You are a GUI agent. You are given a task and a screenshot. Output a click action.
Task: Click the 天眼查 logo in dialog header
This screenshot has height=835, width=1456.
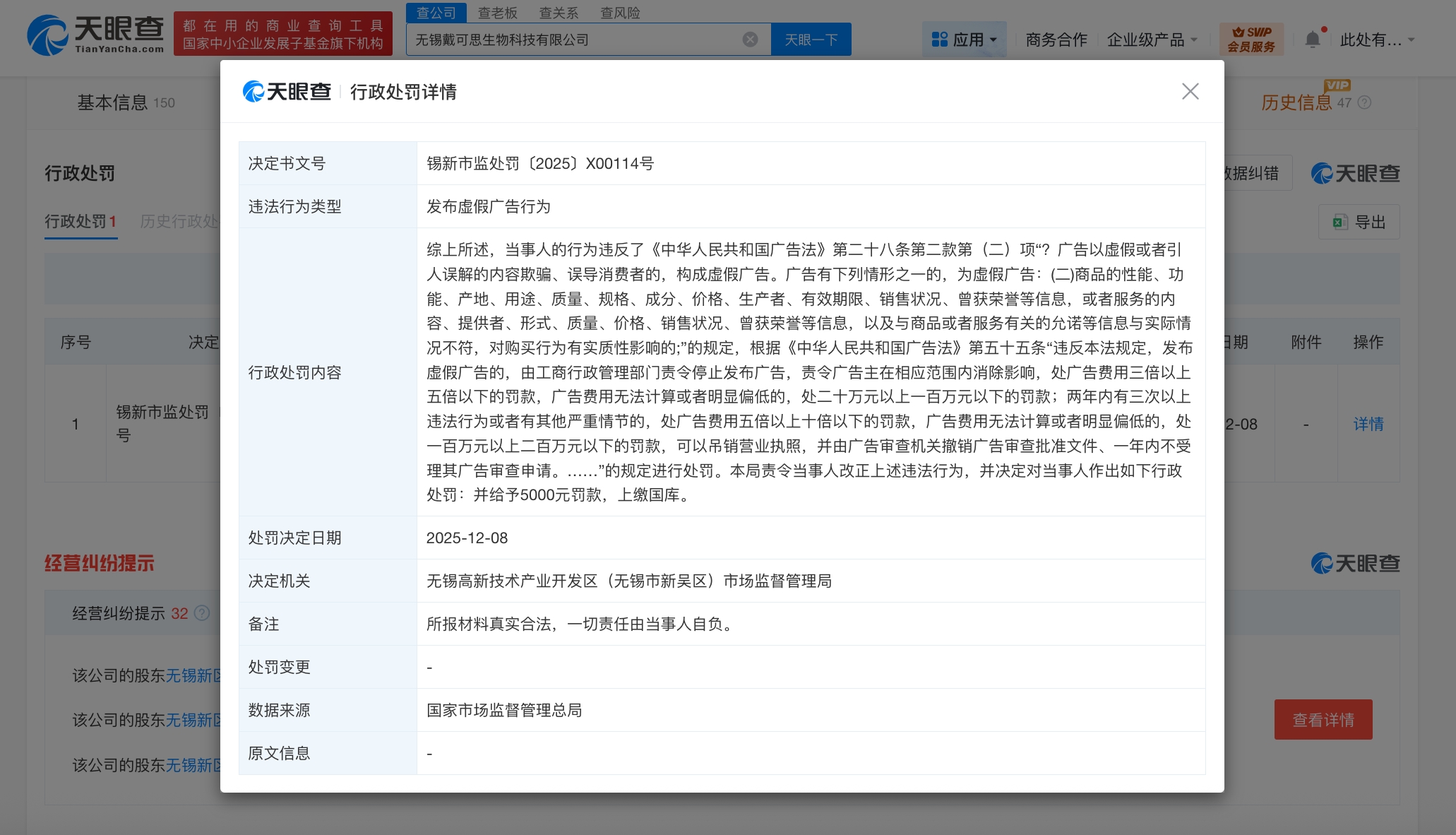[287, 92]
